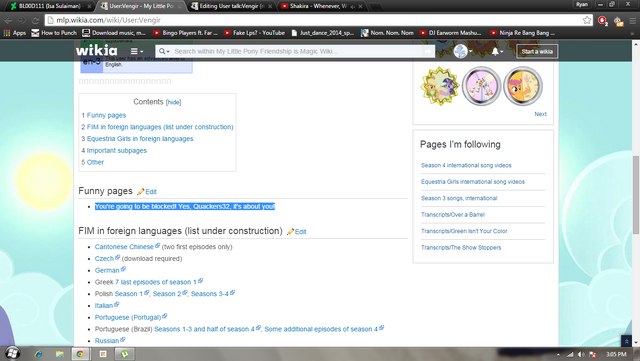Open Portuguese (Portugal) link
This screenshot has height=361, width=640.
point(128,317)
